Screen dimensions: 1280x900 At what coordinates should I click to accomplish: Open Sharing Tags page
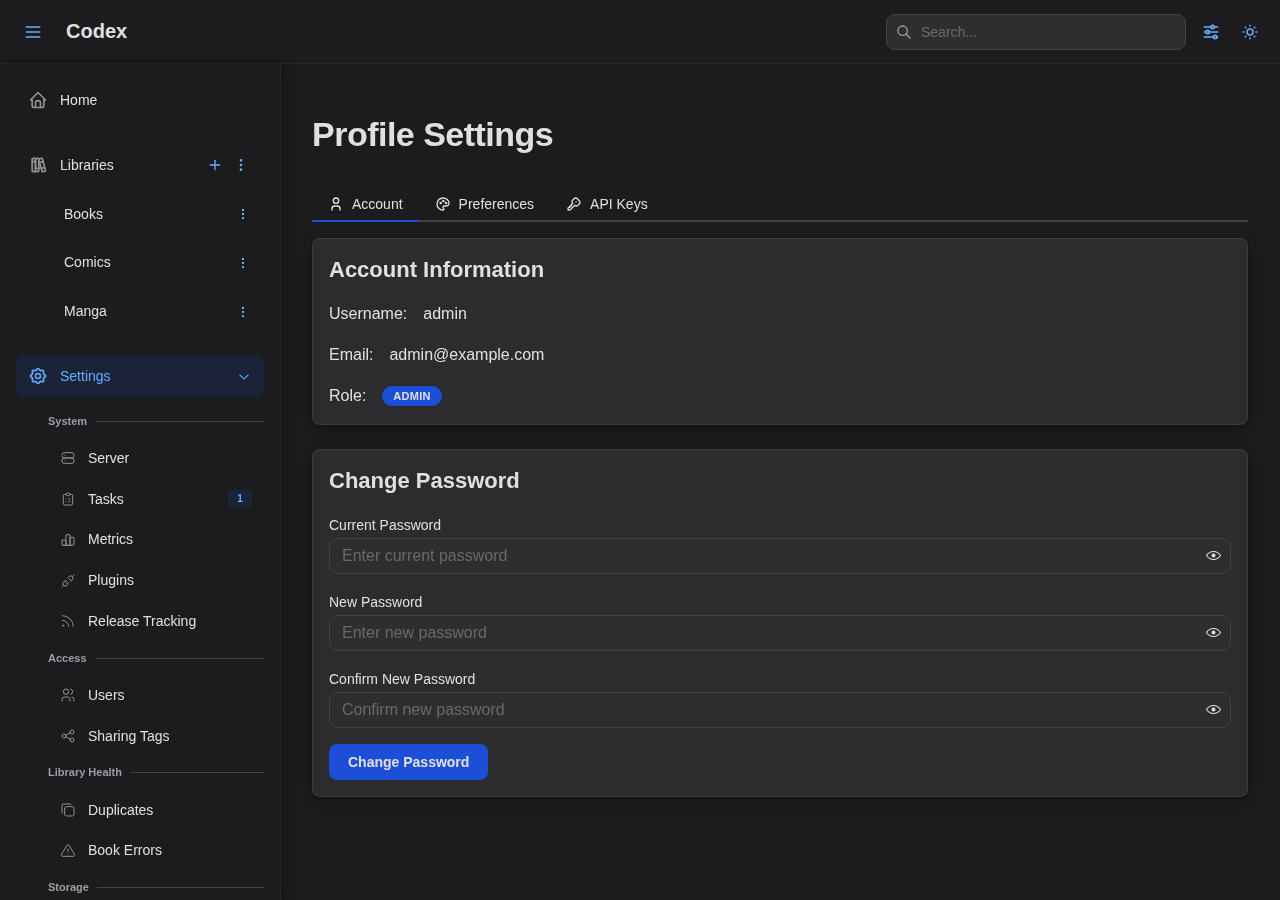[156, 736]
